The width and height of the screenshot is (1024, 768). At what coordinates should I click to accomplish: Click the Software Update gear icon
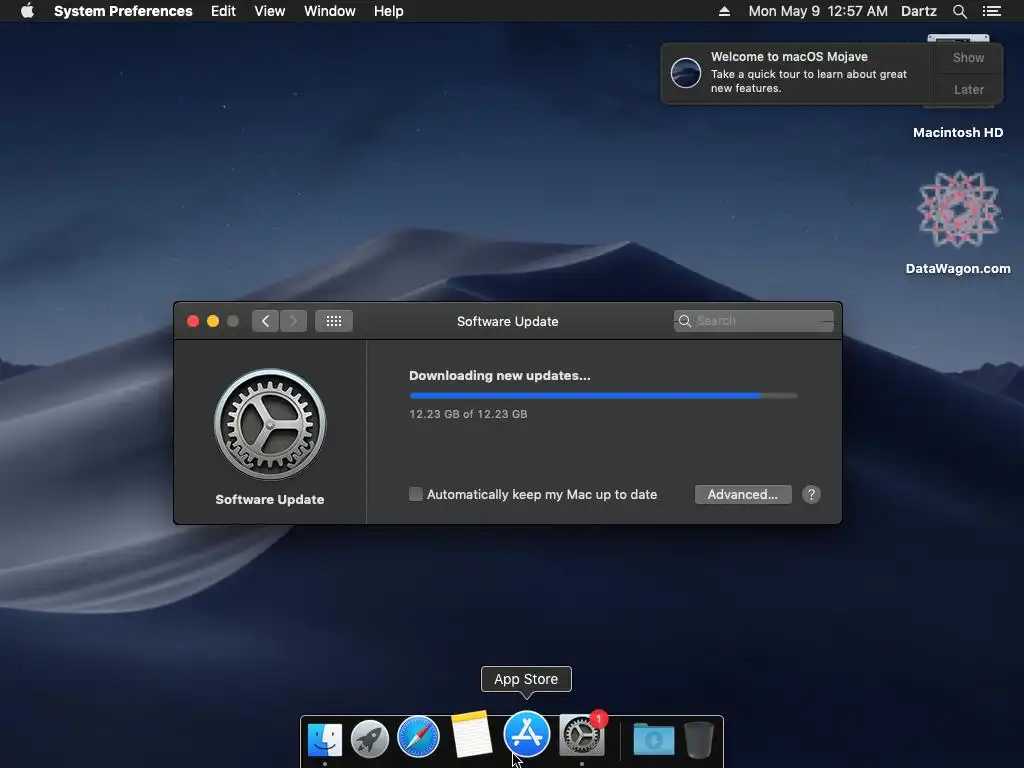[270, 424]
